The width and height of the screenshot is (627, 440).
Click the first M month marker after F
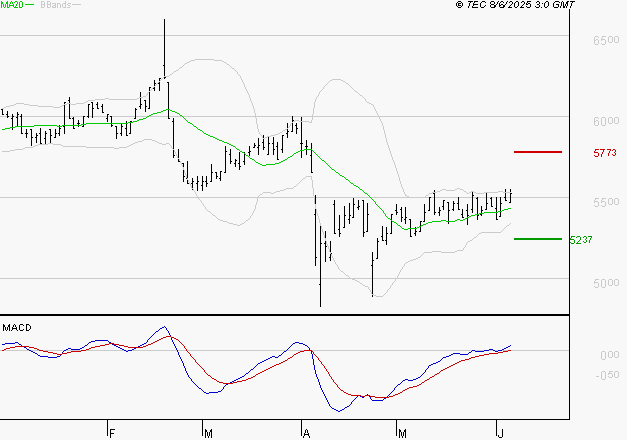click(x=208, y=433)
